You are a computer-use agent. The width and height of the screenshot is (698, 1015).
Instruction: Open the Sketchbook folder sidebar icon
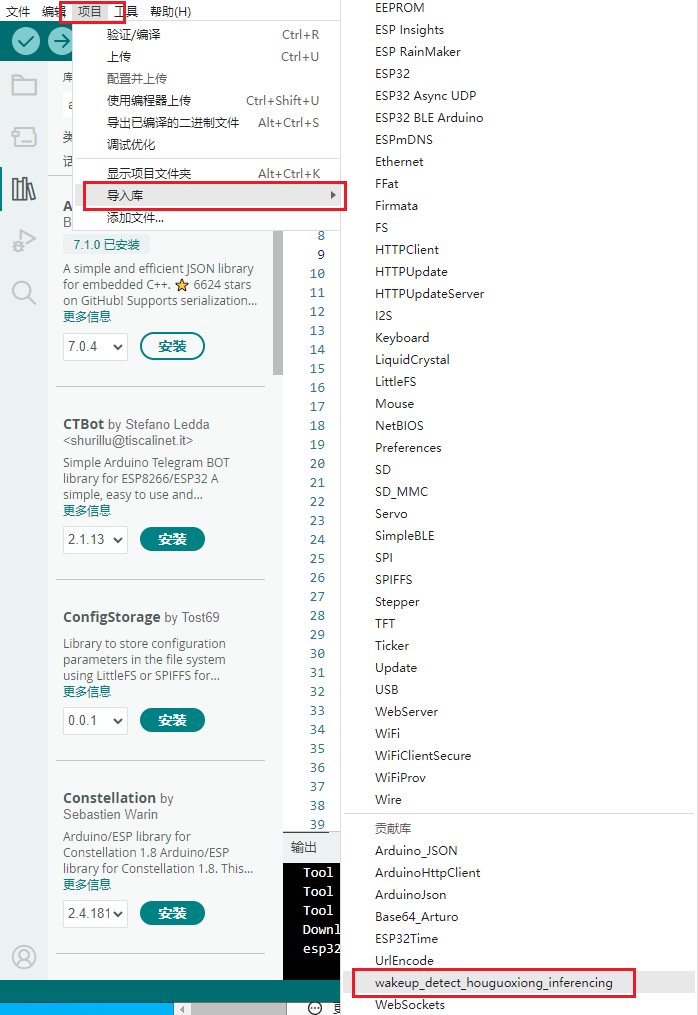pyautogui.click(x=24, y=85)
